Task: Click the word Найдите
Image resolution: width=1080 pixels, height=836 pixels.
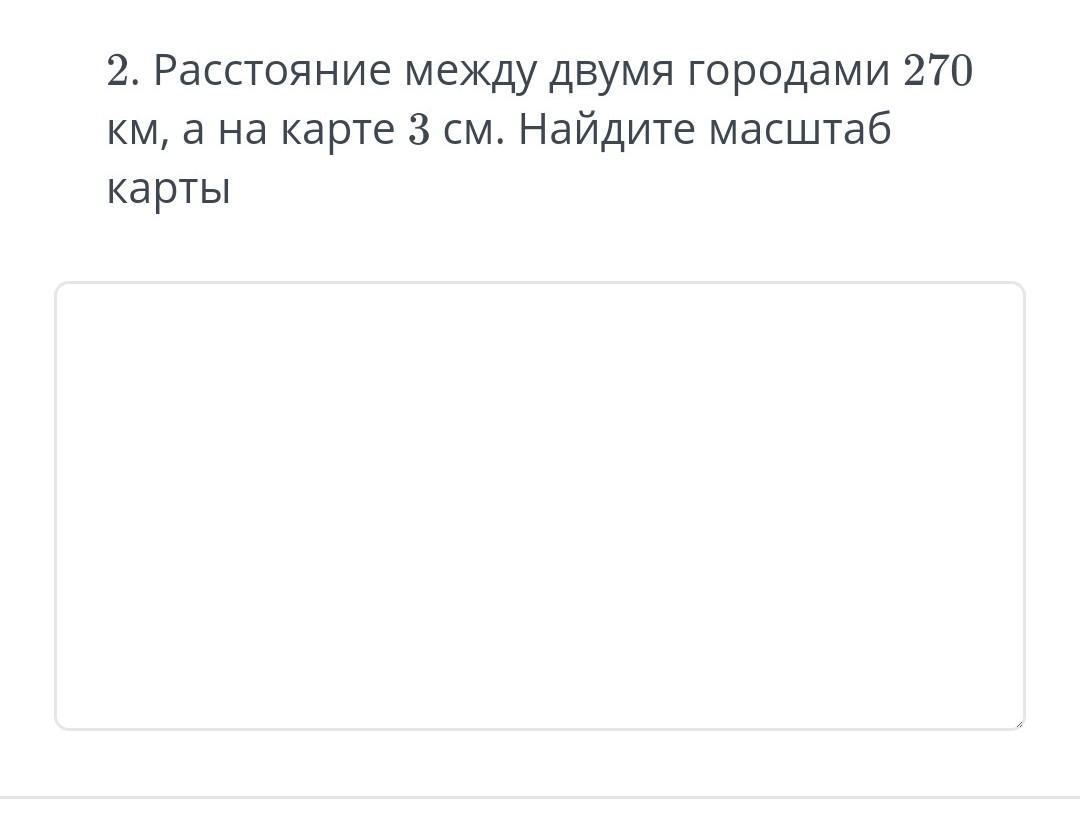Action: [605, 131]
